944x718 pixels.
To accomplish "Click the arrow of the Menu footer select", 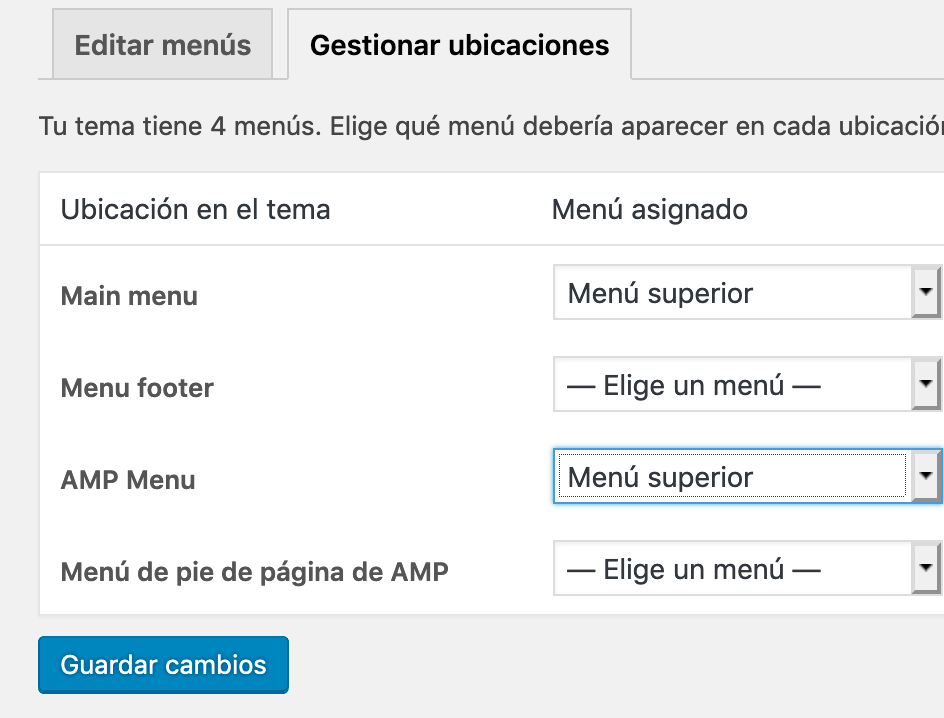I will (x=926, y=385).
